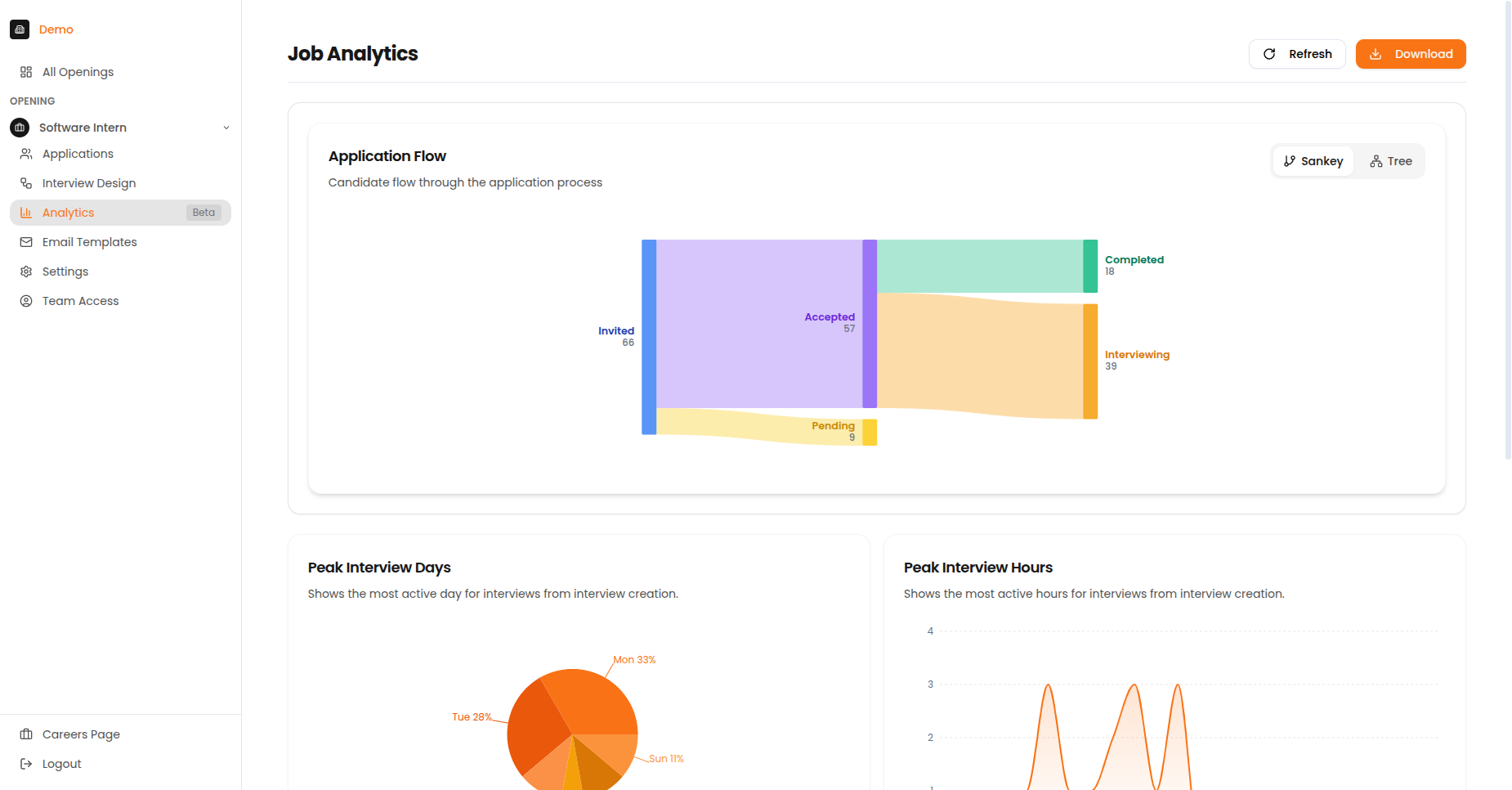
Task: Open Email Templates envelope icon
Action: [x=26, y=242]
